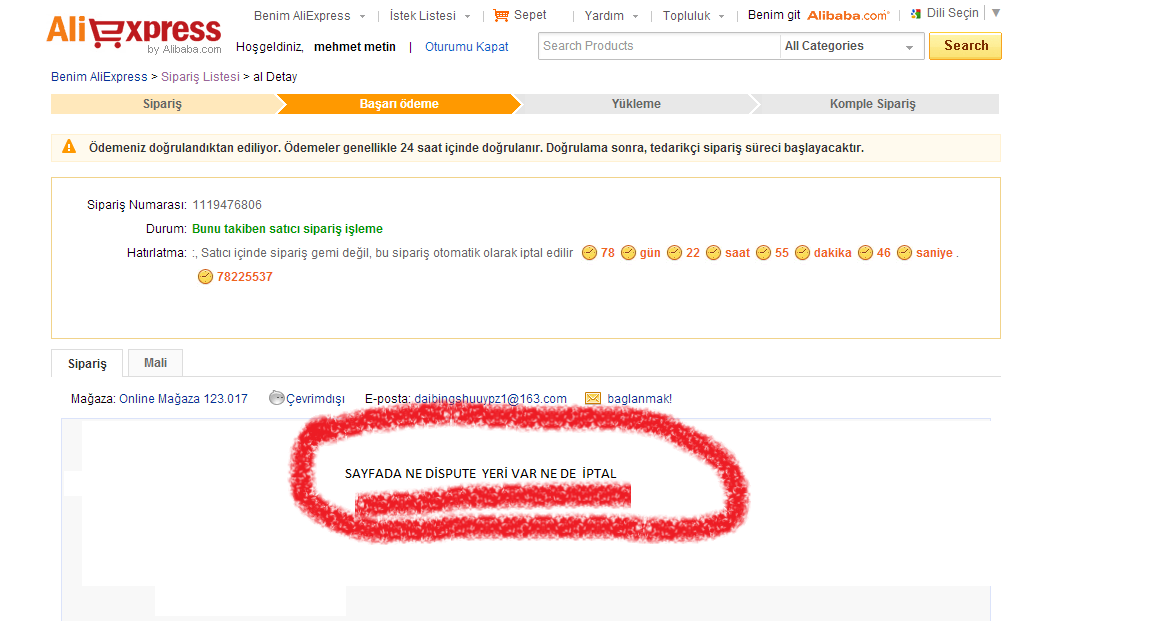Click the Çevrimdışı status icon
1153x621 pixels.
tap(276, 398)
